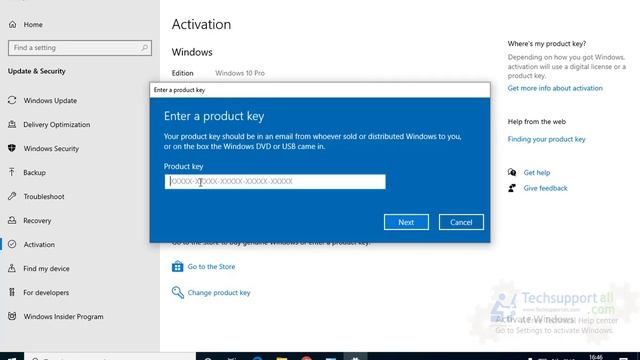Click the Windows Insider Program icon
The width and height of the screenshot is (640, 360).
[x=12, y=316]
